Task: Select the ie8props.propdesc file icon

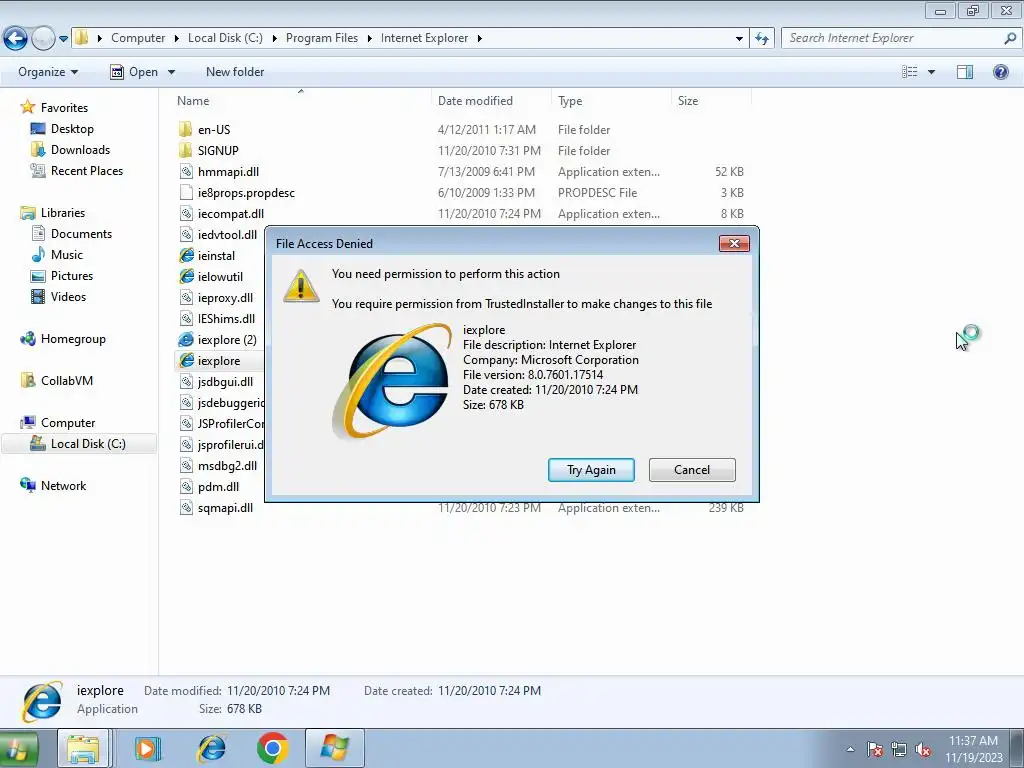Action: pos(186,193)
